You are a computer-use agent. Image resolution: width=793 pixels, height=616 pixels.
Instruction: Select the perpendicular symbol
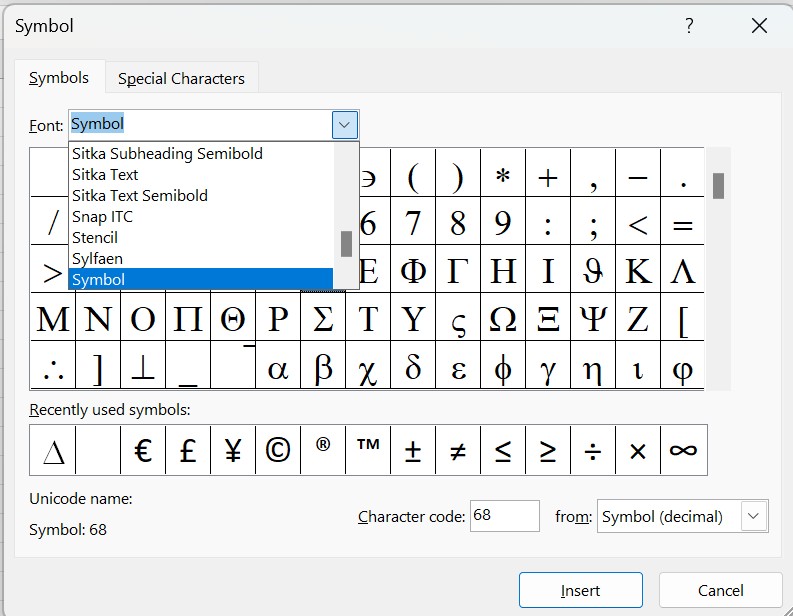(143, 365)
